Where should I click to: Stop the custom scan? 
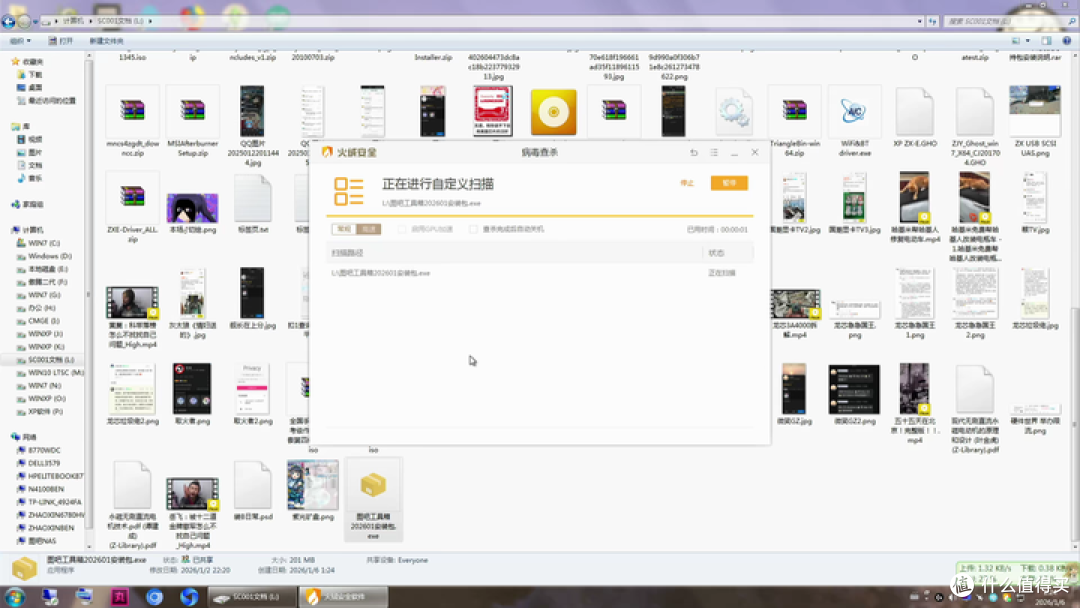point(687,183)
